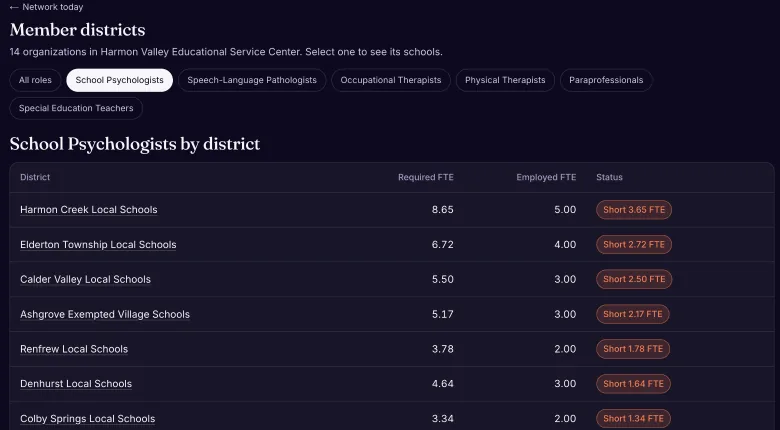Image resolution: width=780 pixels, height=430 pixels.
Task: Click the Employed FTE column header
Action: (x=546, y=177)
